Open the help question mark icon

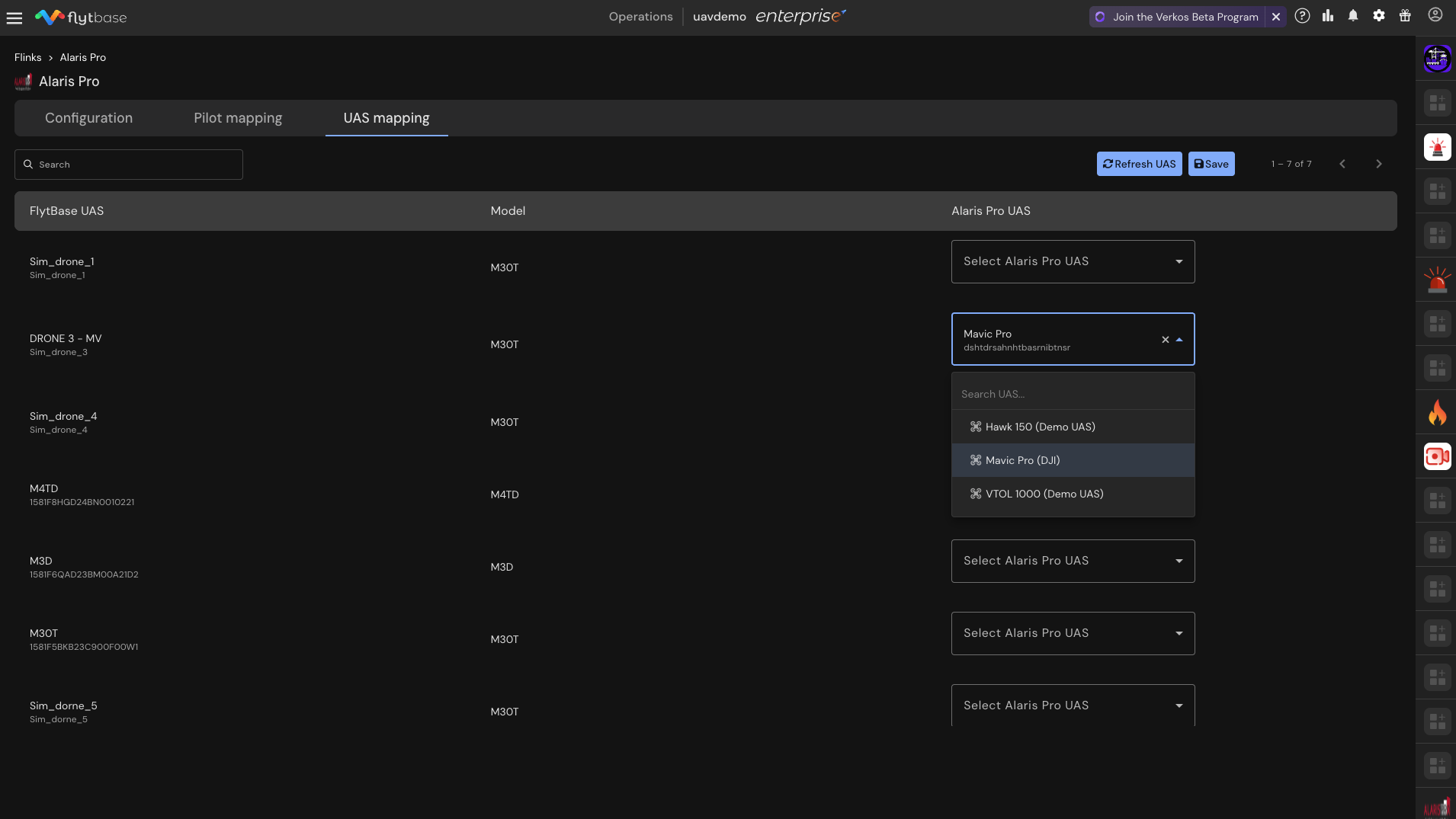(x=1302, y=16)
